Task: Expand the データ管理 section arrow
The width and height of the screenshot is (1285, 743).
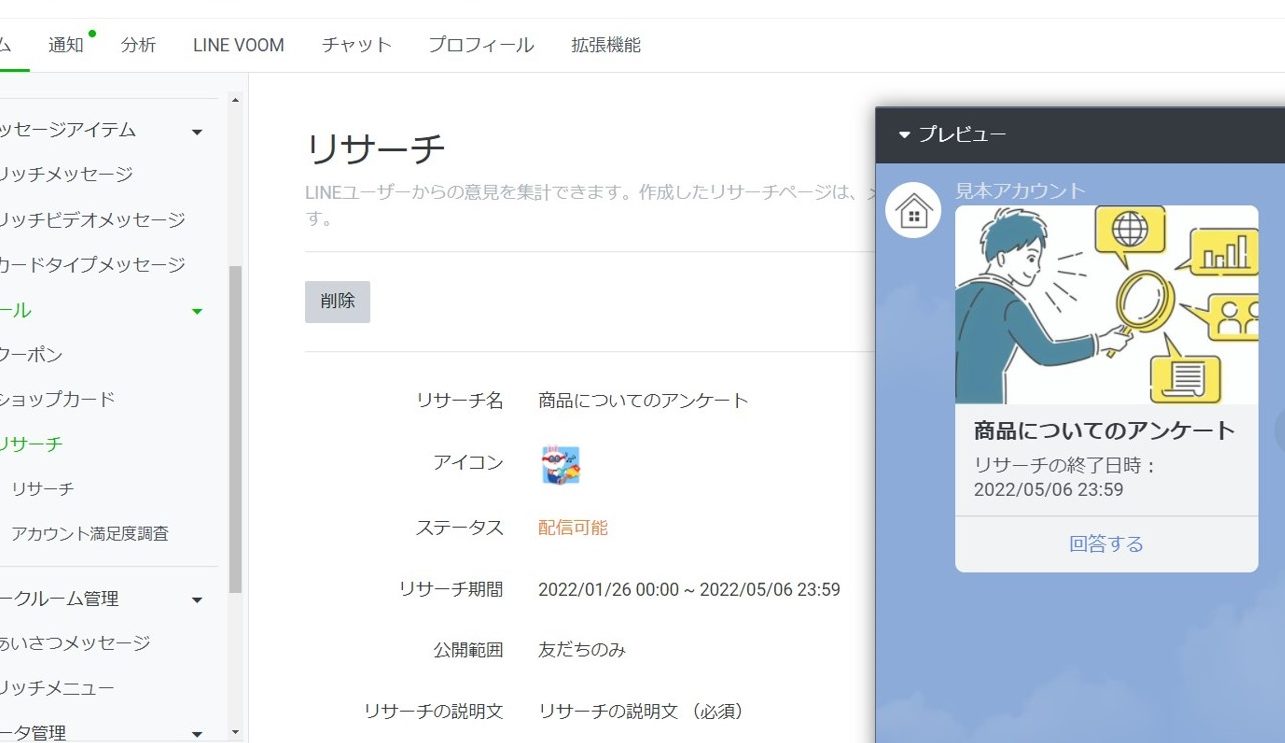Action: point(197,734)
